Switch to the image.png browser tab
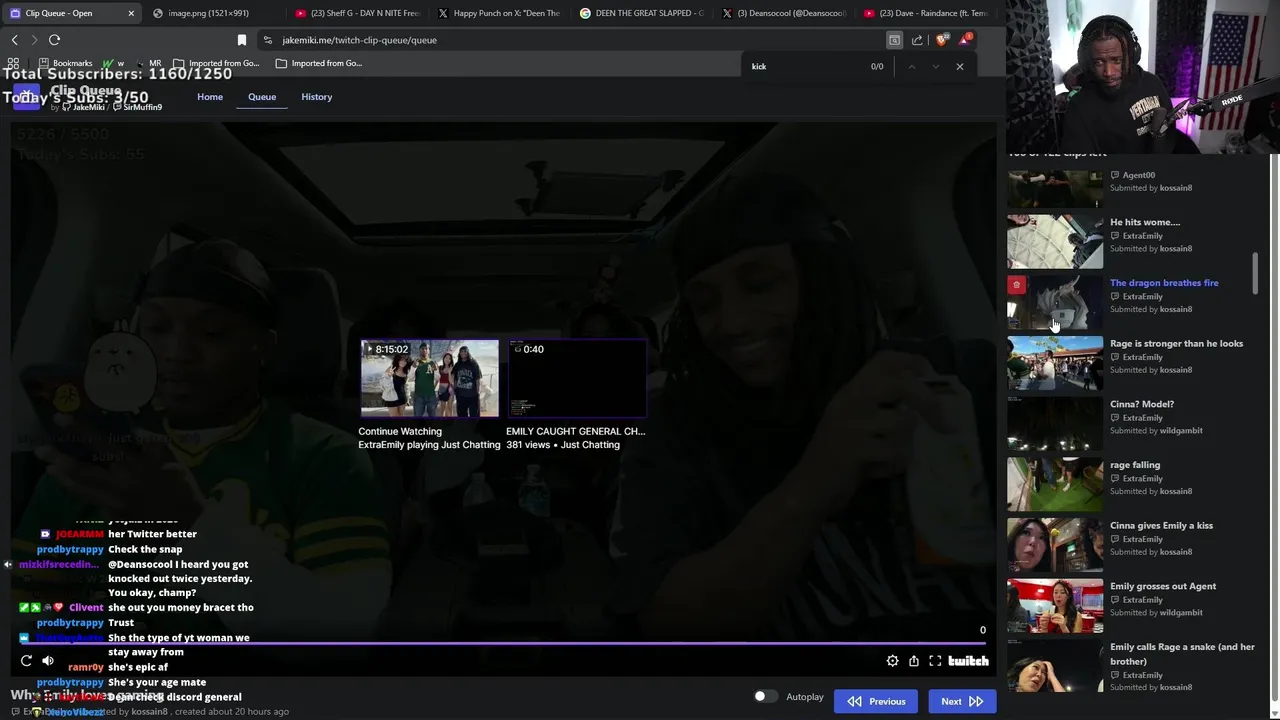1280x720 pixels. point(208,13)
